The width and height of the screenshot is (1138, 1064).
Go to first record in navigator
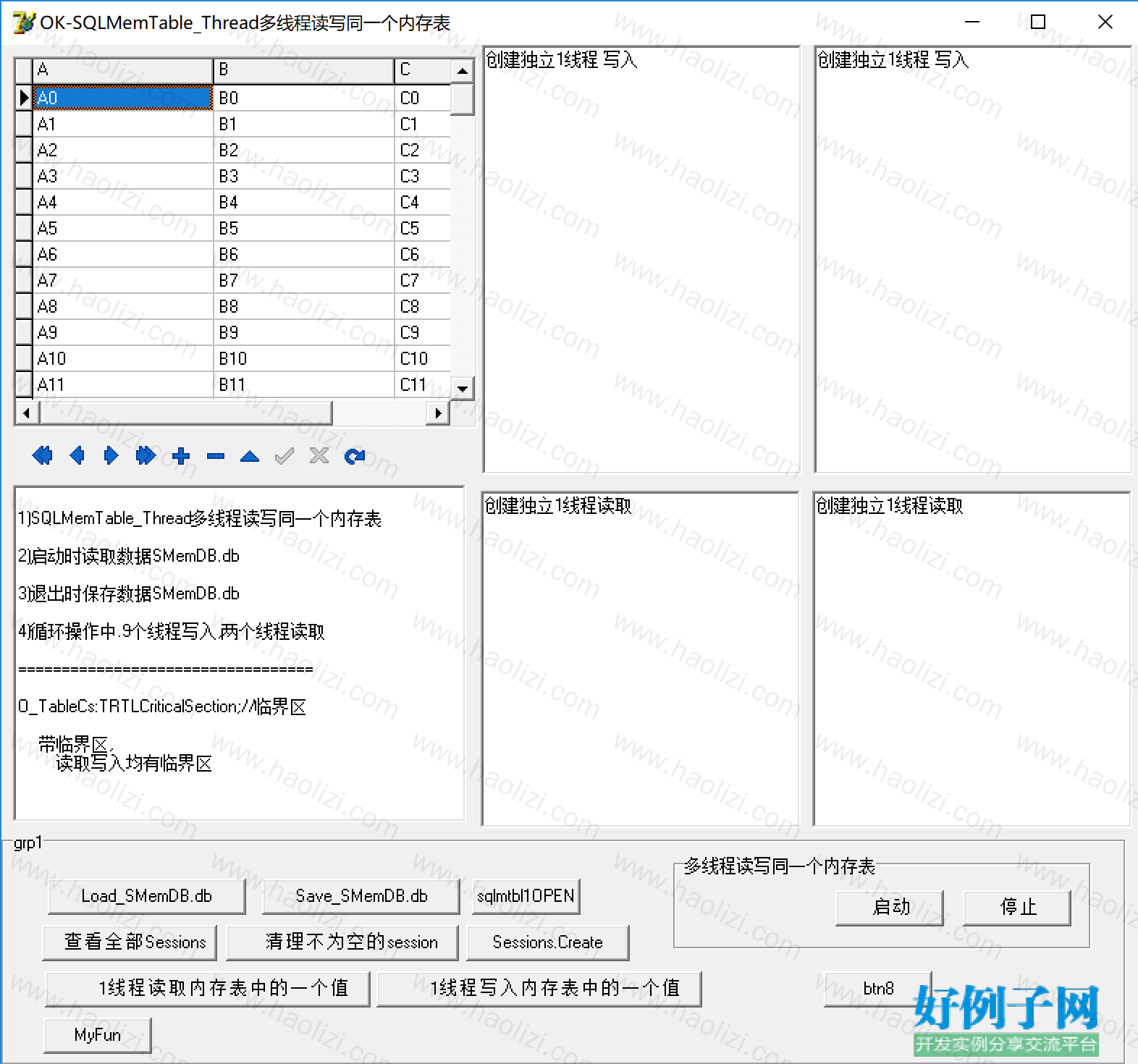click(x=43, y=455)
